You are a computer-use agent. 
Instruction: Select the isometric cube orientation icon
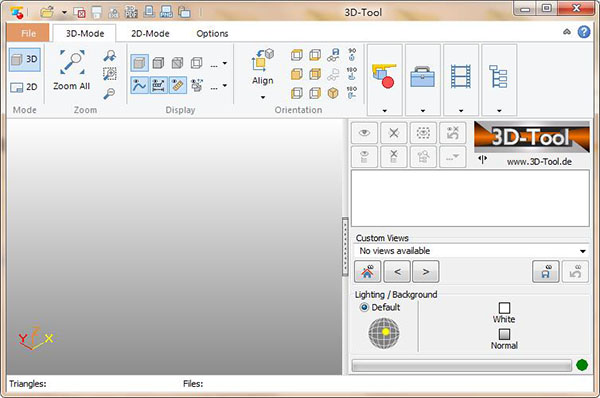coord(333,93)
